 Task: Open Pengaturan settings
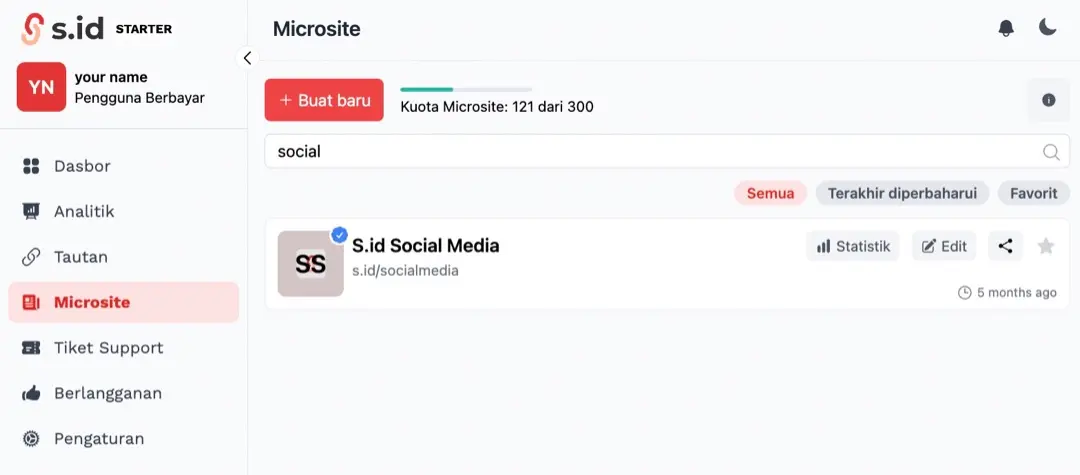tap(99, 438)
